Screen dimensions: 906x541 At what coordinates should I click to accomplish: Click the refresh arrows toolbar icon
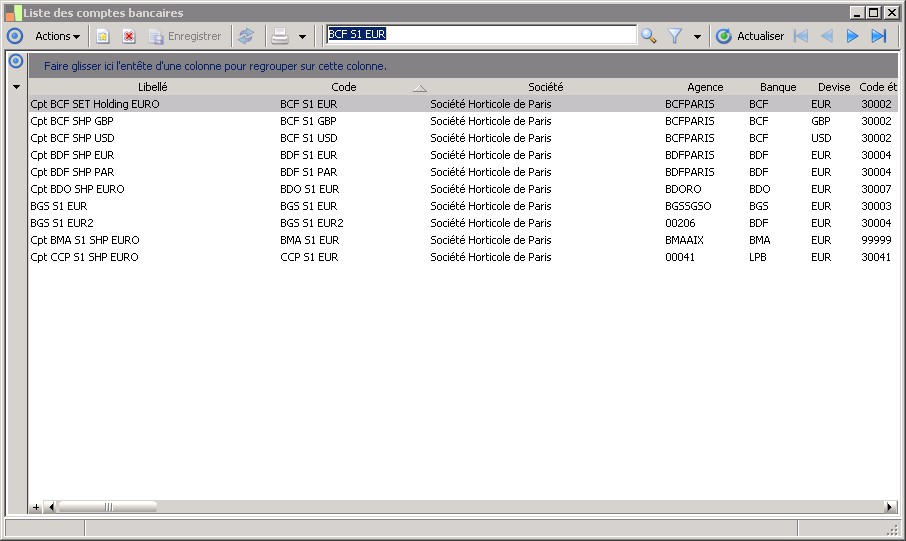pos(246,36)
